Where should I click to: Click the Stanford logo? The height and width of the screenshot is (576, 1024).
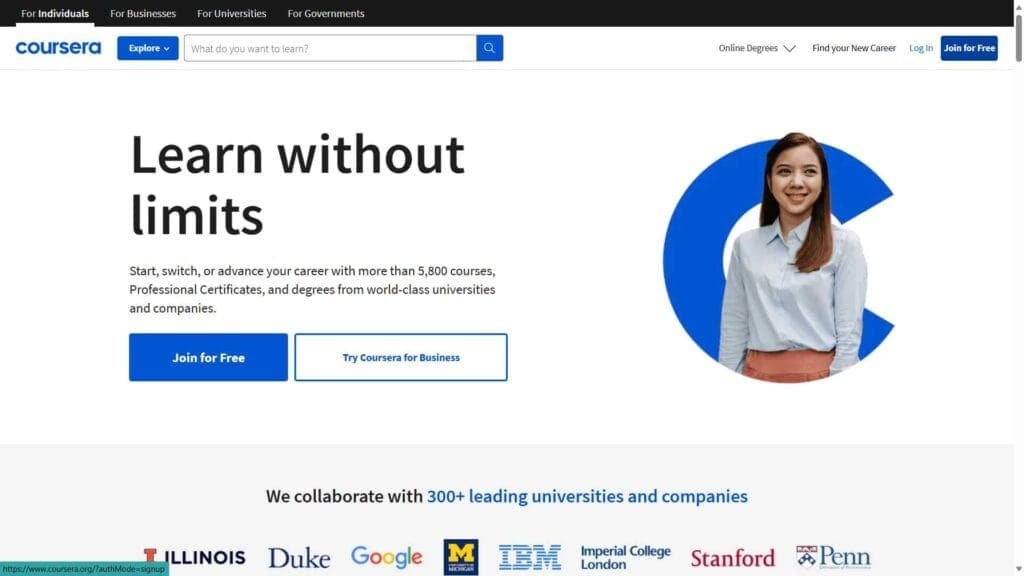733,557
